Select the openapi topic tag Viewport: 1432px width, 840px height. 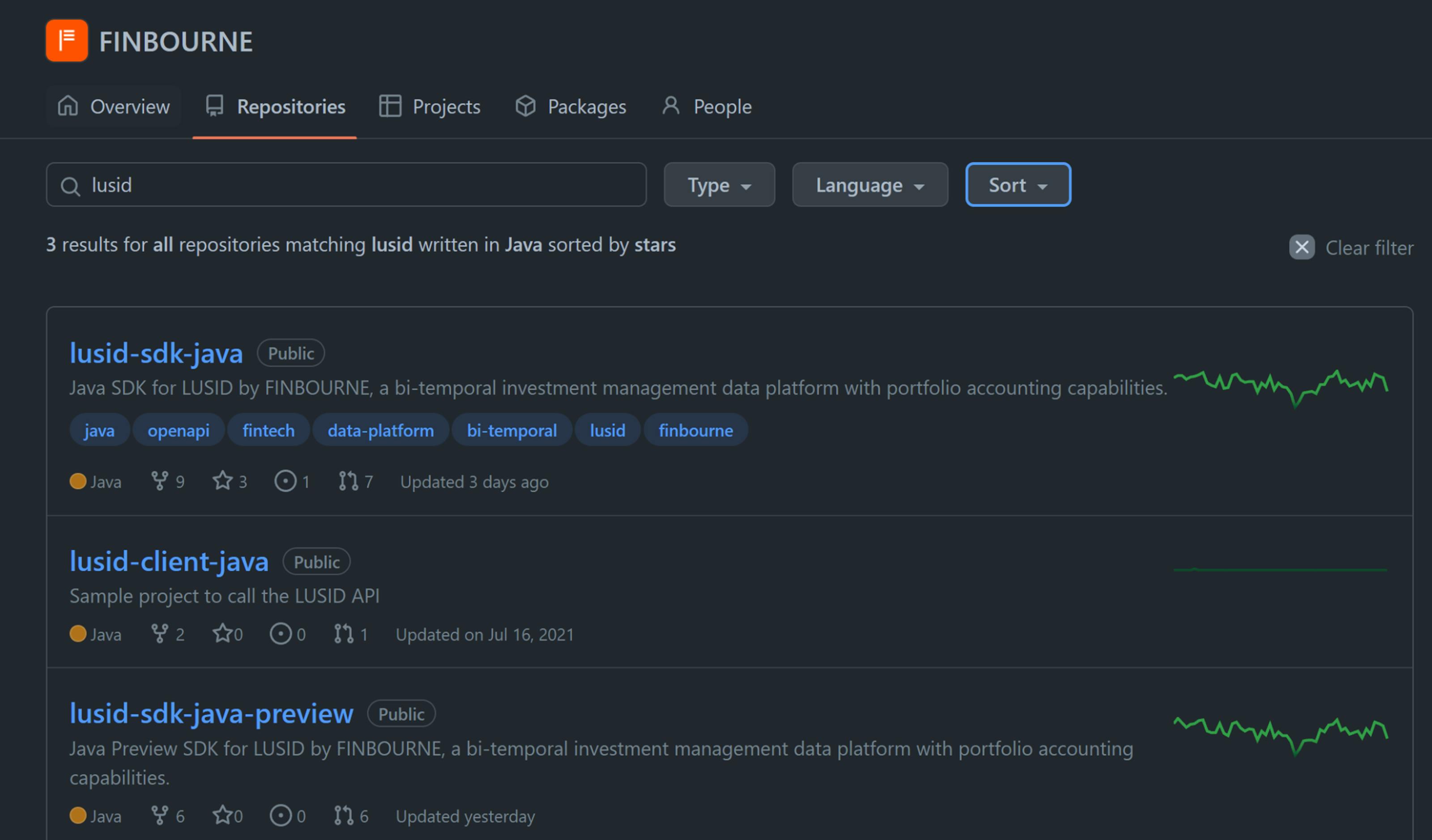coord(179,430)
